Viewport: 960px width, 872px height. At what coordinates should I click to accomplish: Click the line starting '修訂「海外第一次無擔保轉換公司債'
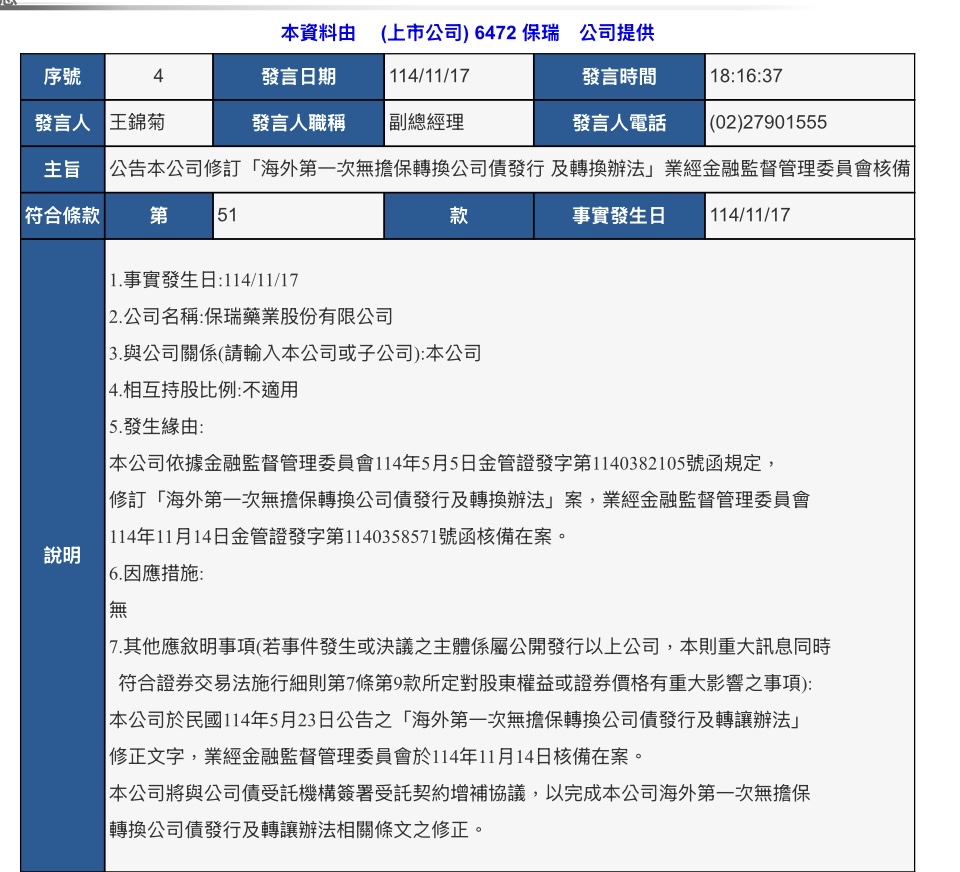coord(460,500)
